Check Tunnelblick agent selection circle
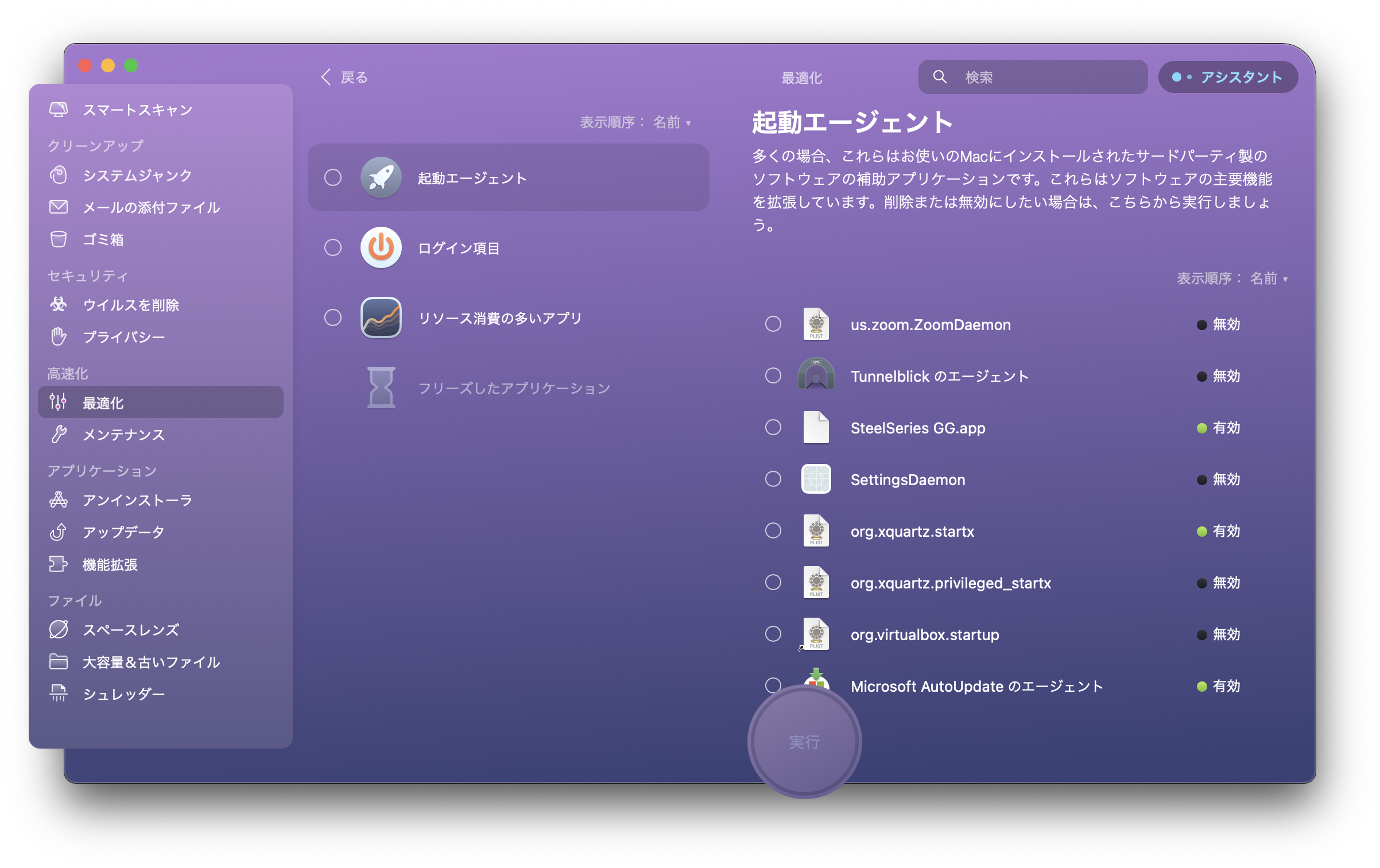 pos(773,375)
